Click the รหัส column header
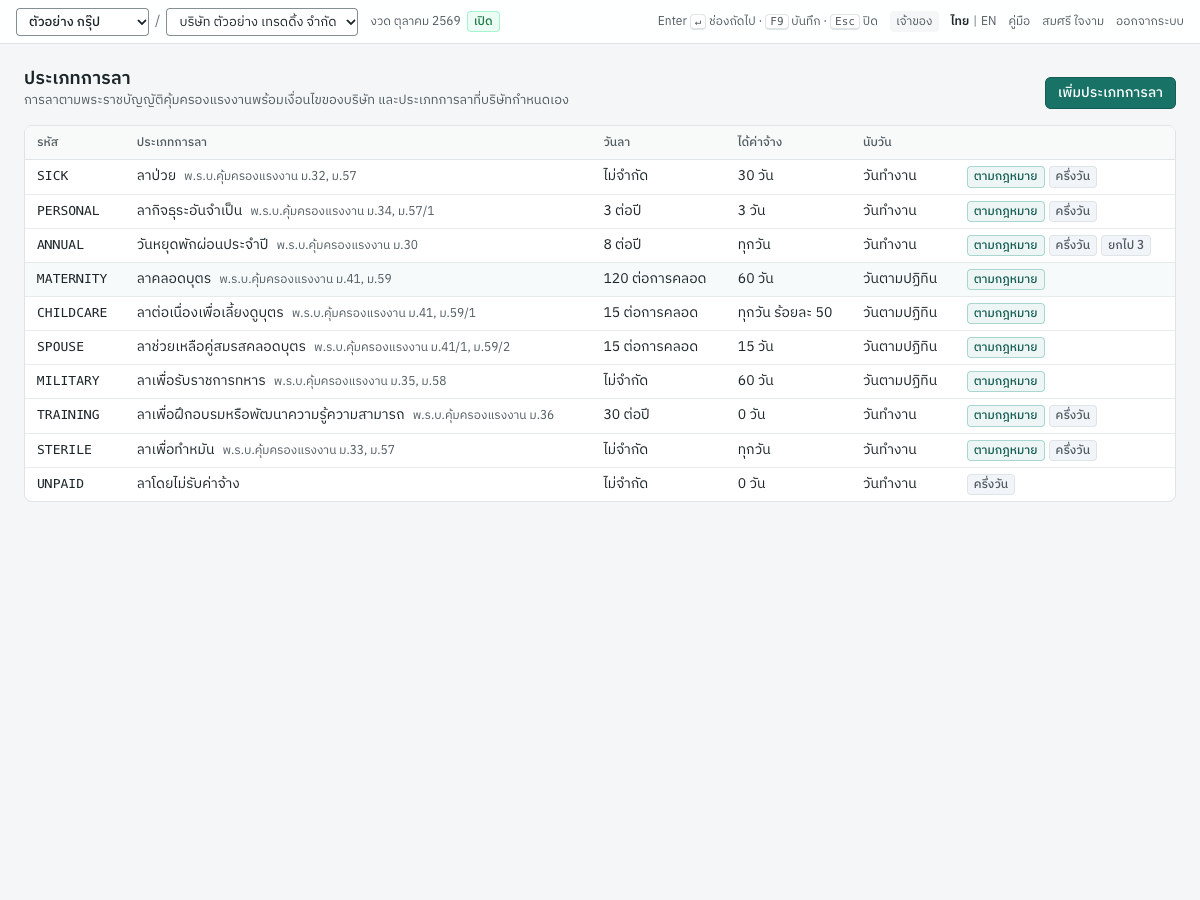This screenshot has width=1200, height=900. pos(48,143)
